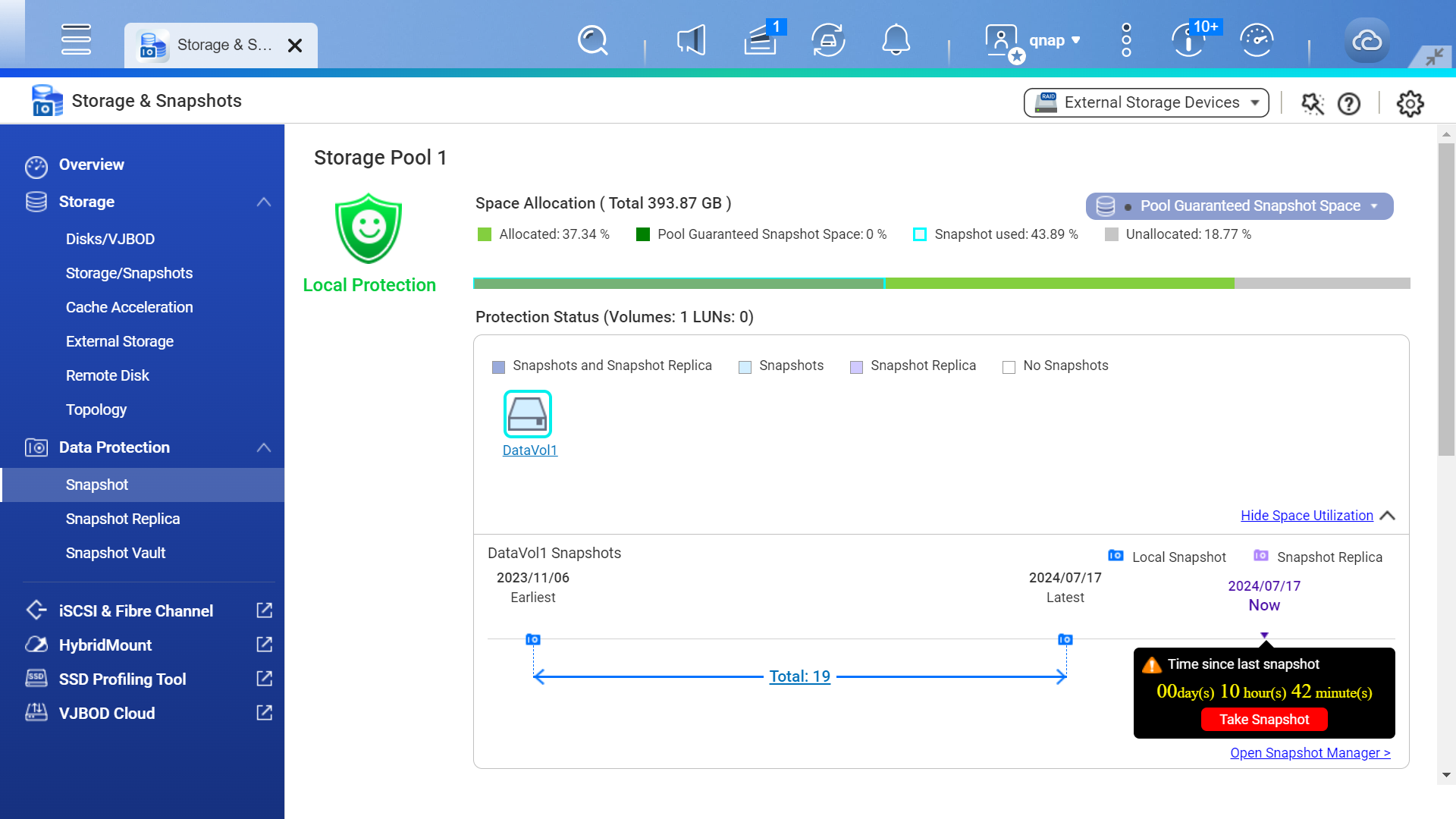Click the Take Snapshot button

(1263, 719)
